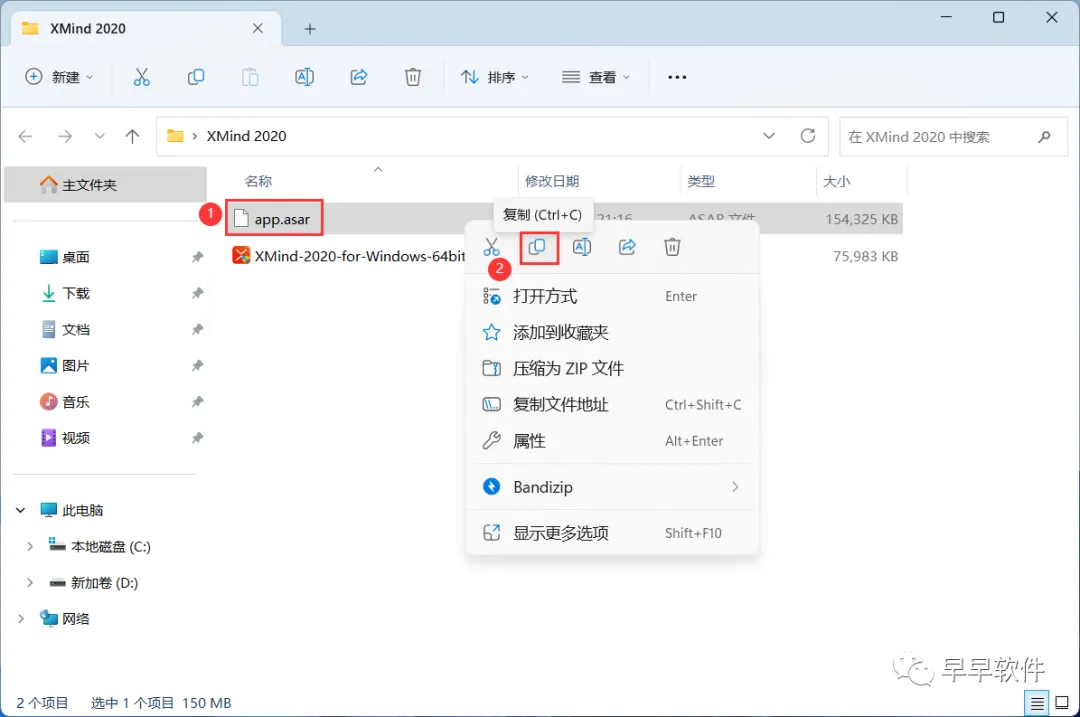
Task: Add a new tab with plus
Action: [x=310, y=29]
